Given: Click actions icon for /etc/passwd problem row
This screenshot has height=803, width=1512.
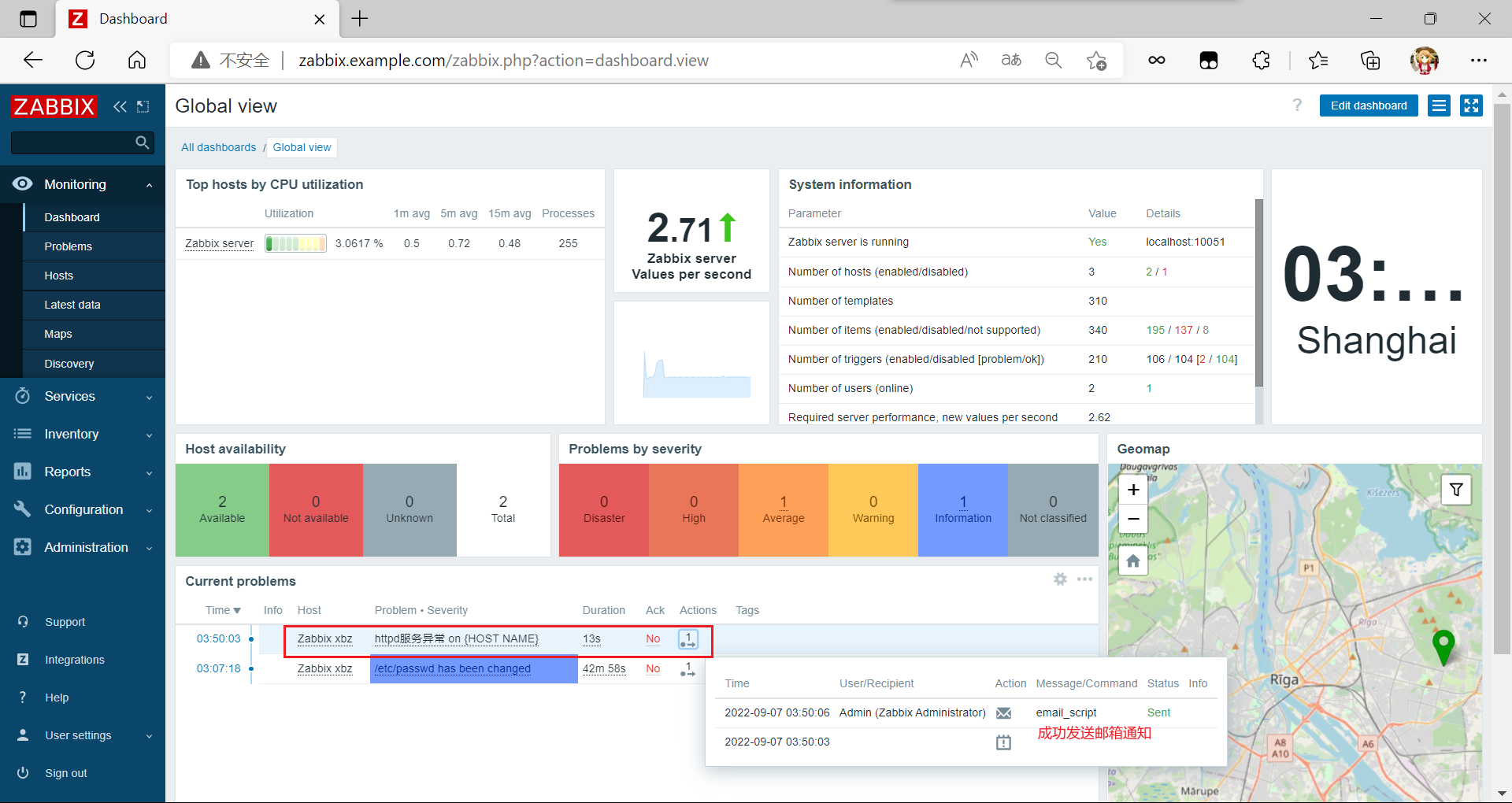Looking at the screenshot, I should click(x=687, y=669).
